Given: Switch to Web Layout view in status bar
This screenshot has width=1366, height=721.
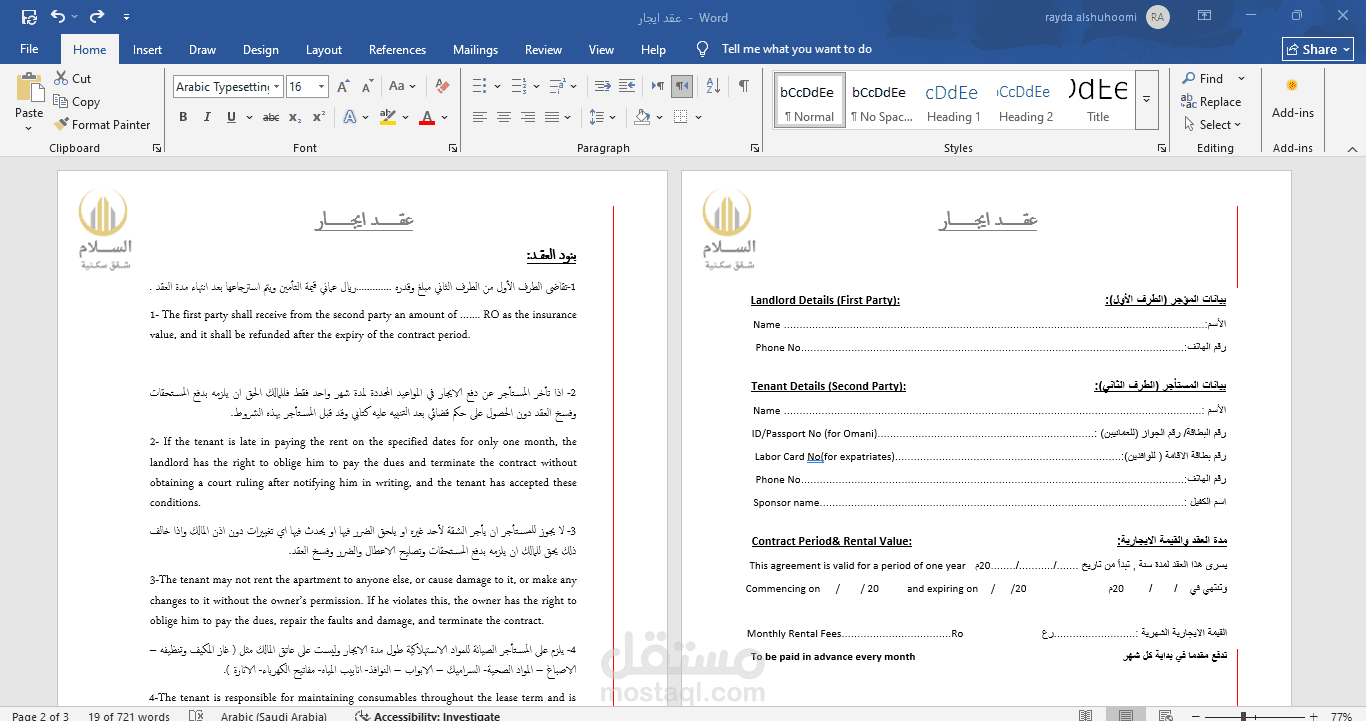Looking at the screenshot, I should pos(1167,716).
